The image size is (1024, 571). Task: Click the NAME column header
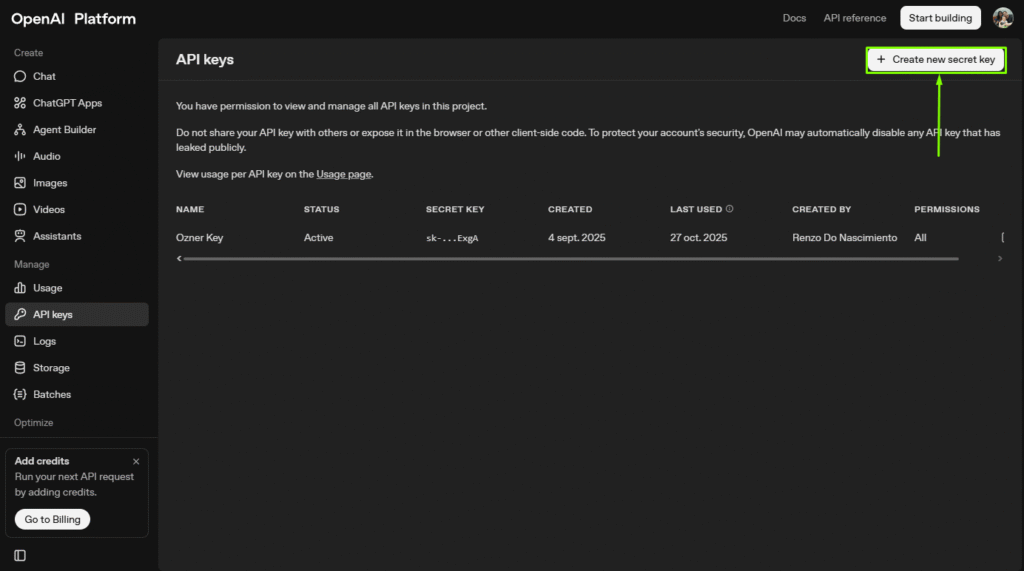point(190,209)
